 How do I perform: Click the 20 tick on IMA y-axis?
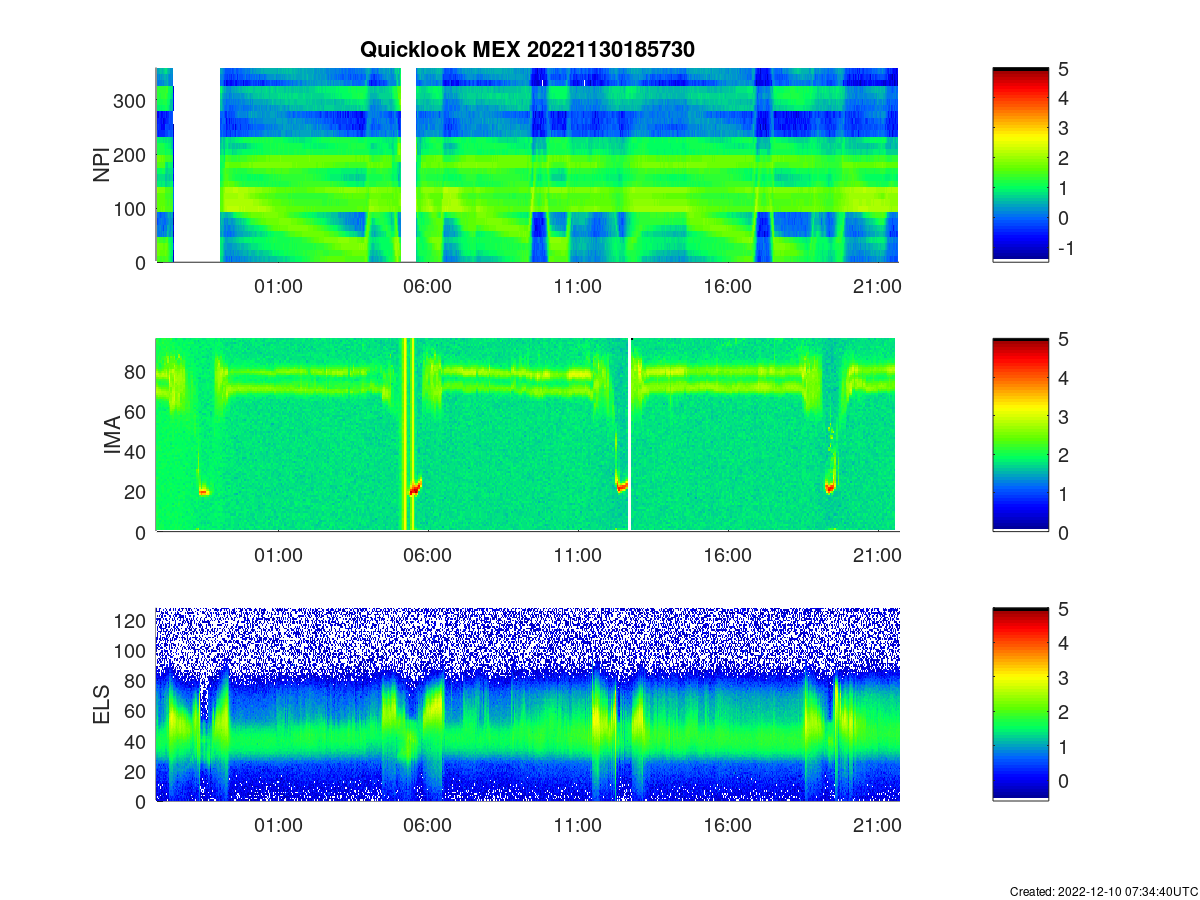click(x=137, y=492)
